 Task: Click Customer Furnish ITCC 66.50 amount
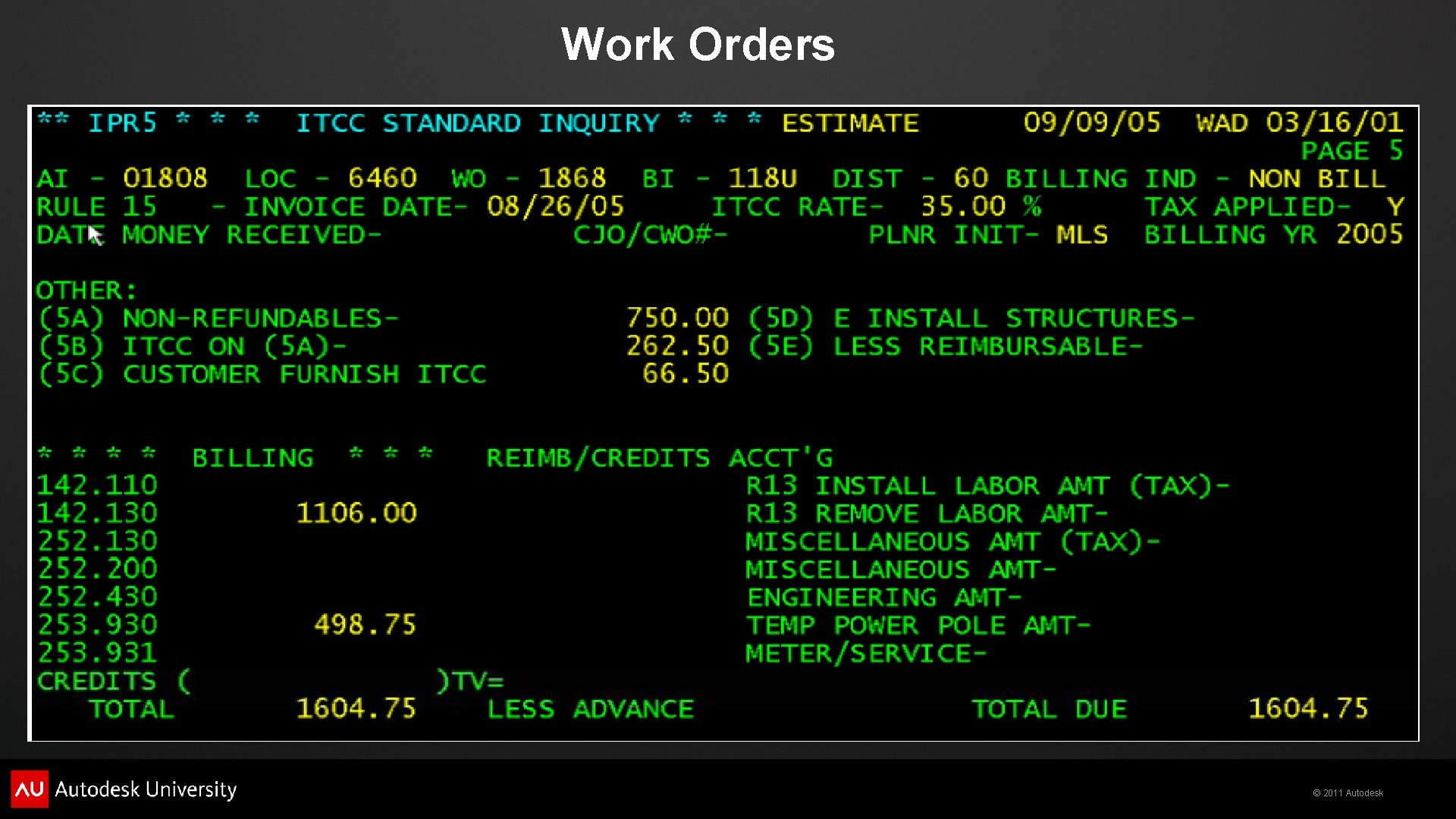[685, 374]
